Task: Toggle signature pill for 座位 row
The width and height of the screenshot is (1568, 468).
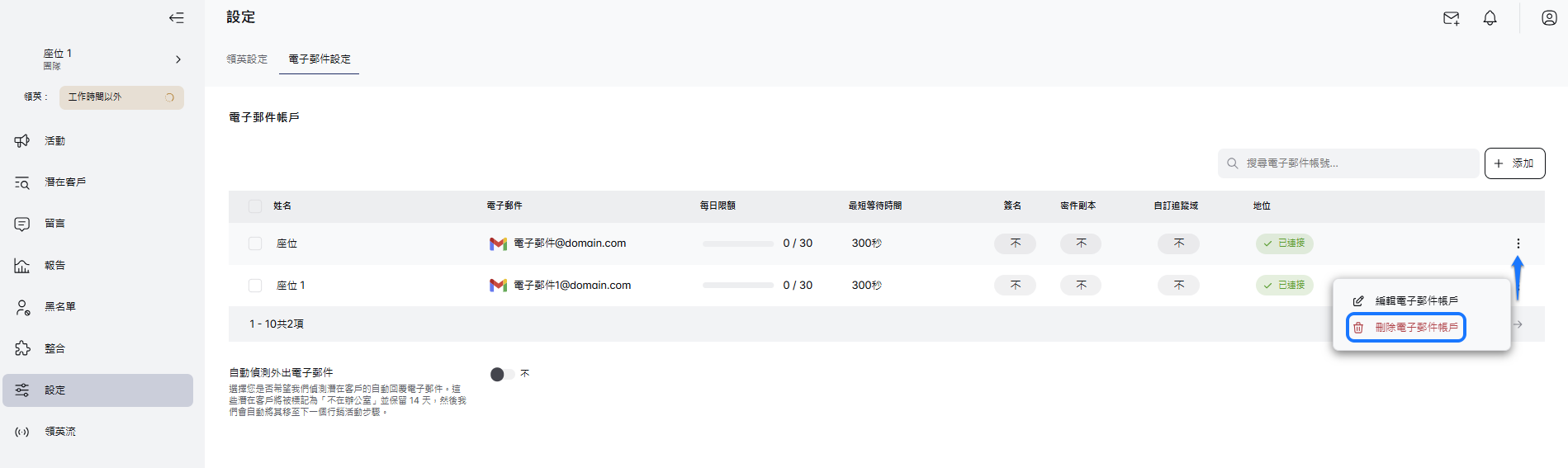Action: click(x=1015, y=243)
